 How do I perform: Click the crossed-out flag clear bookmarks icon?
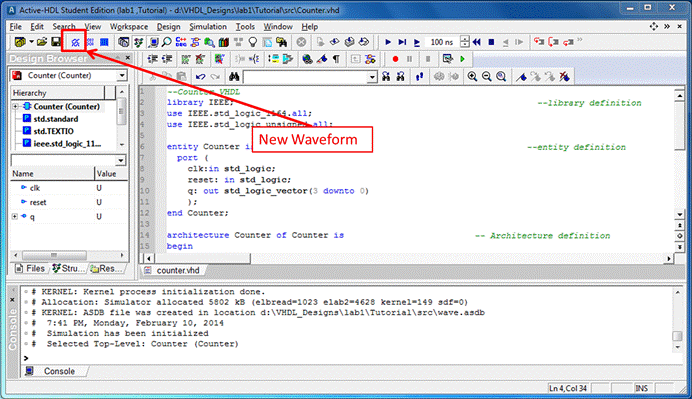click(564, 77)
